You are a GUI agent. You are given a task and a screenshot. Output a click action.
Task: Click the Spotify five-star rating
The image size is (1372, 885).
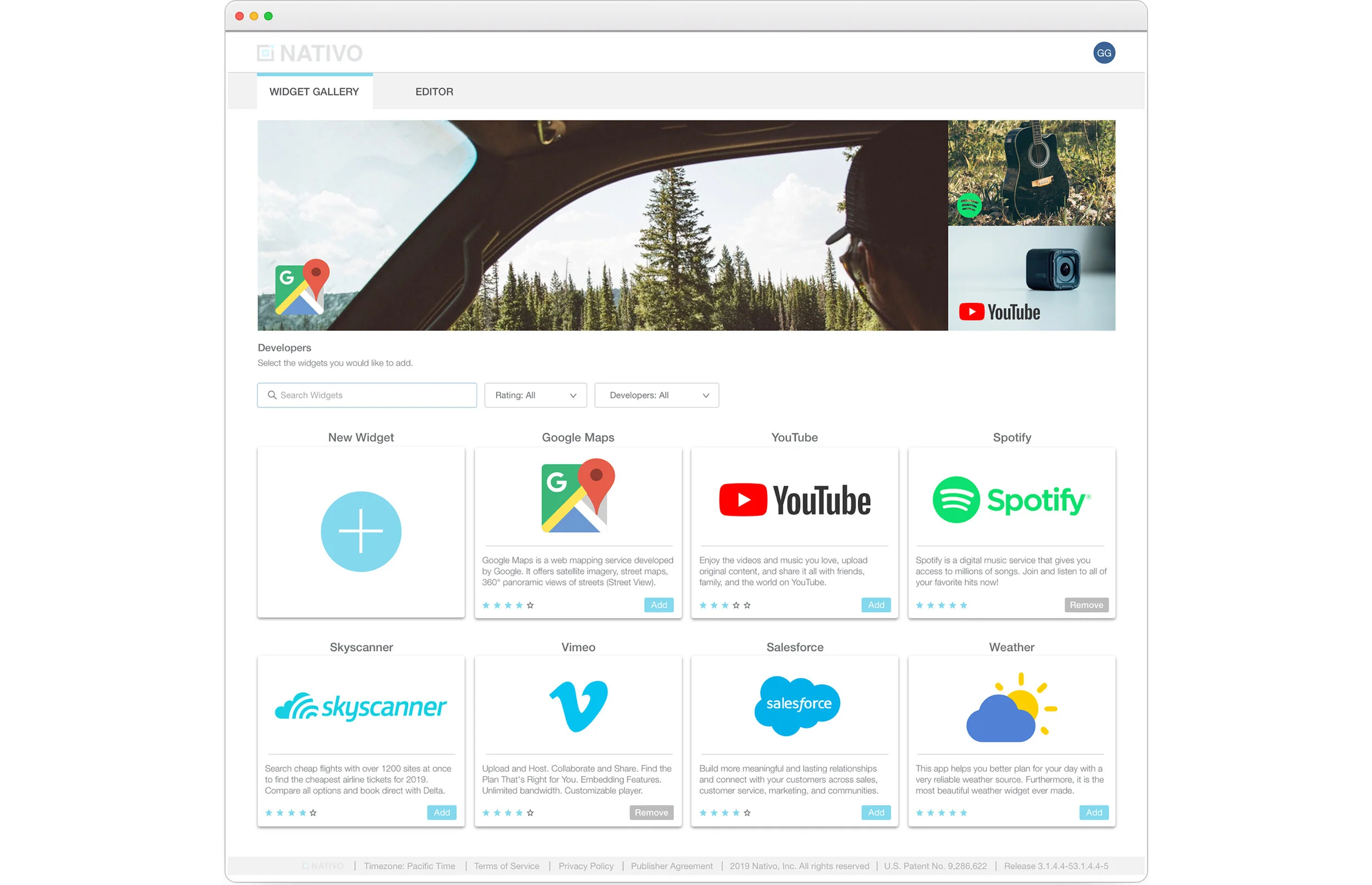(x=941, y=605)
